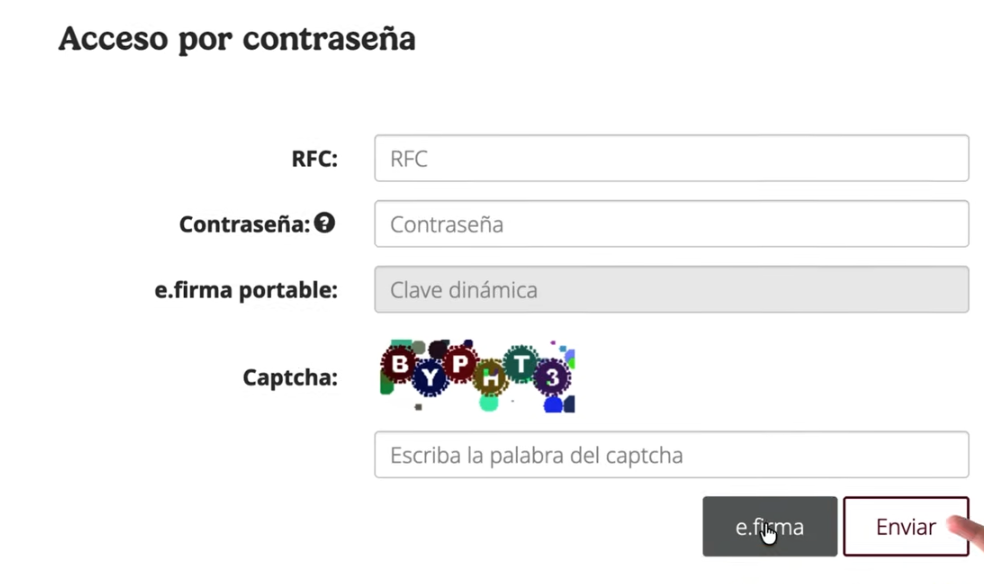The width and height of the screenshot is (984, 584).
Task: Click the Captcha label text
Action: [290, 377]
